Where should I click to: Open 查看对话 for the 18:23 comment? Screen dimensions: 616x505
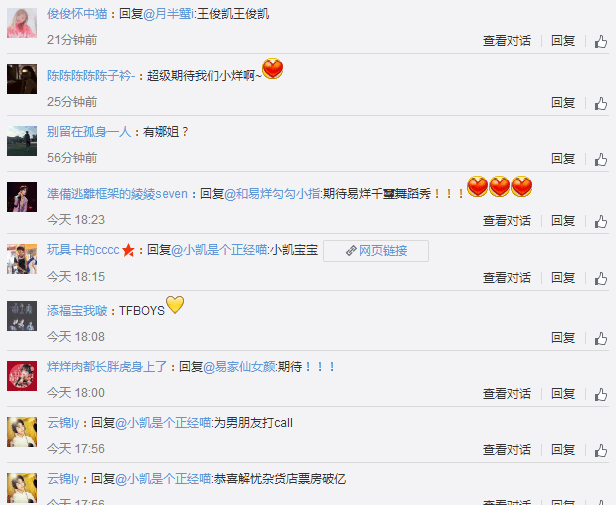click(507, 220)
